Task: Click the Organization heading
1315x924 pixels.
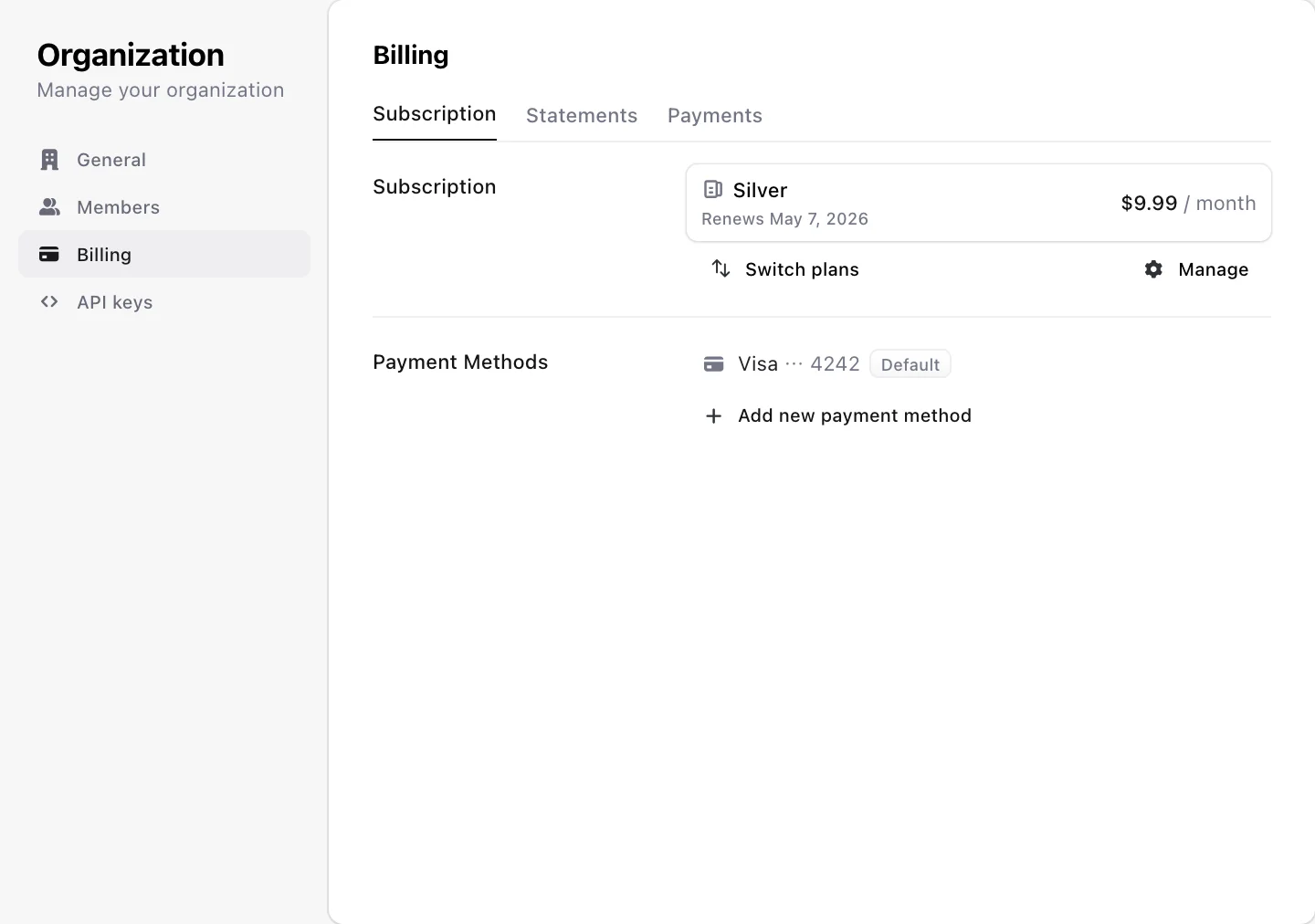Action: click(x=131, y=55)
